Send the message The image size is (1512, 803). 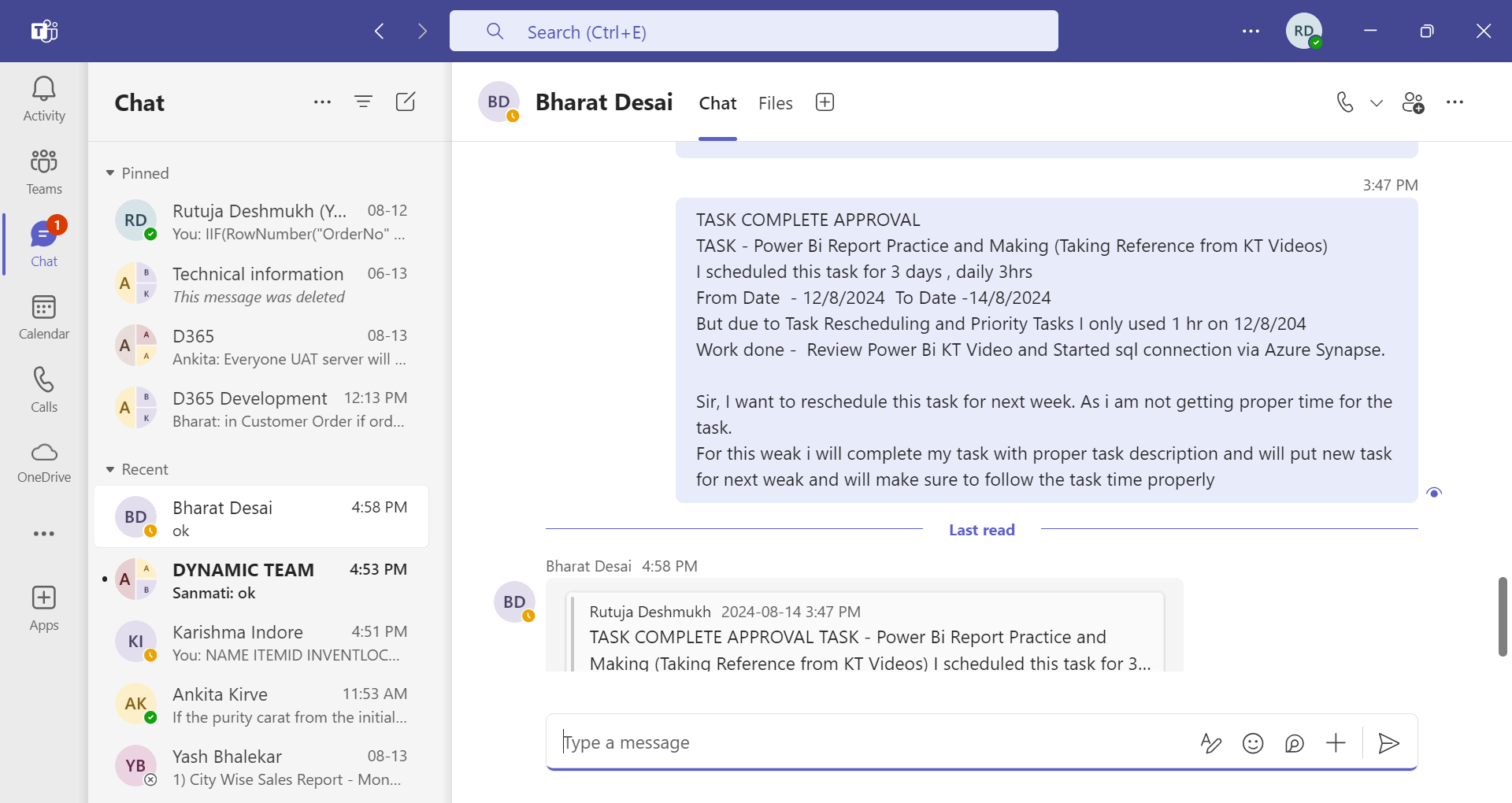(1389, 742)
